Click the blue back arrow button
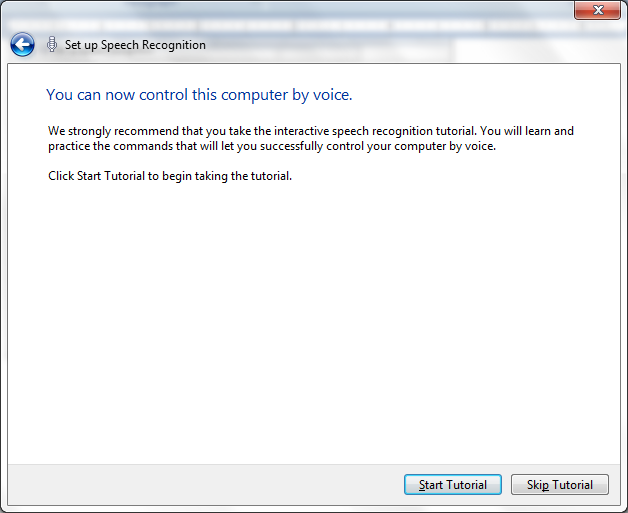 (22, 44)
